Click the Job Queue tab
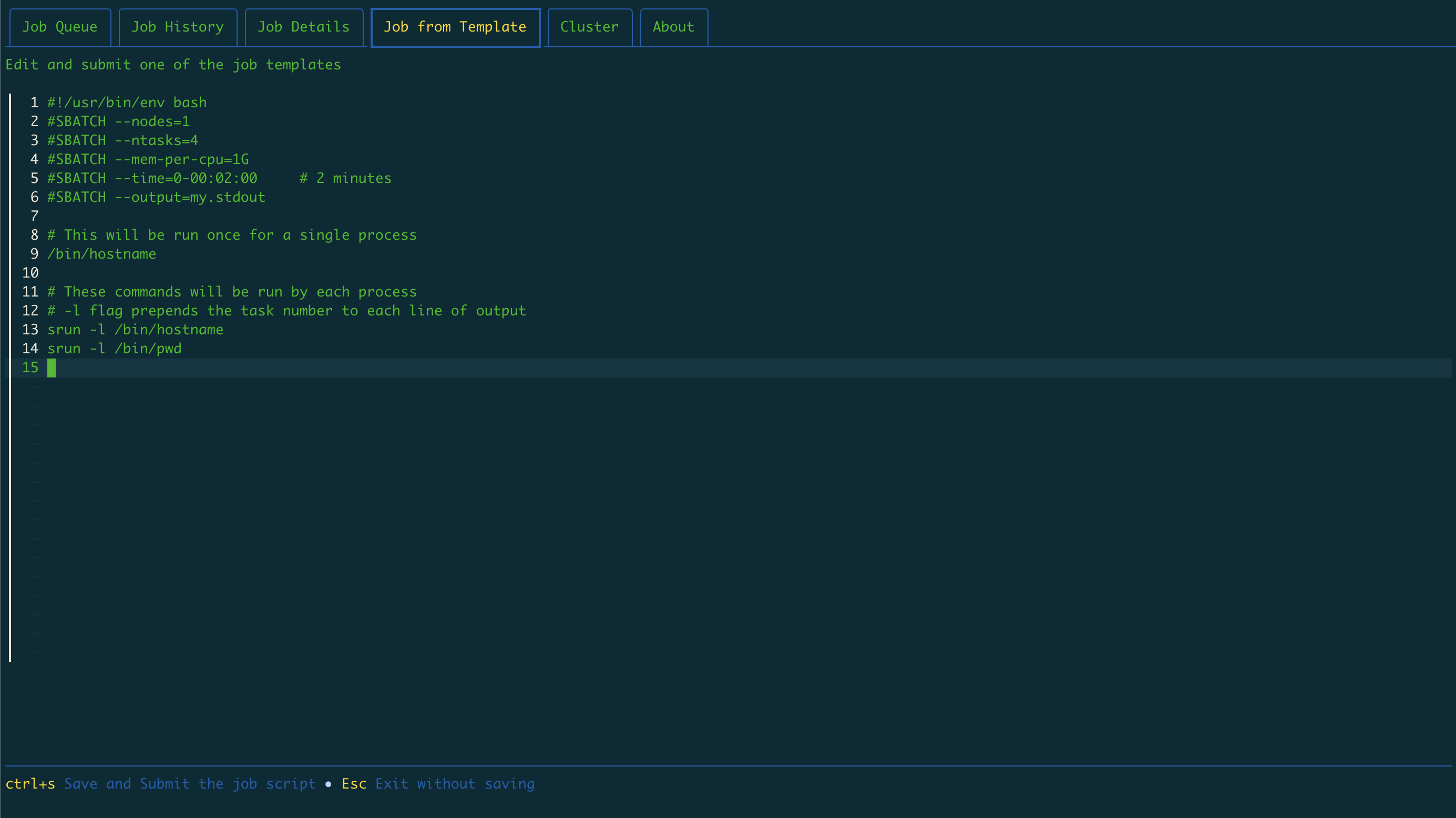This screenshot has width=1456, height=818. point(59,27)
